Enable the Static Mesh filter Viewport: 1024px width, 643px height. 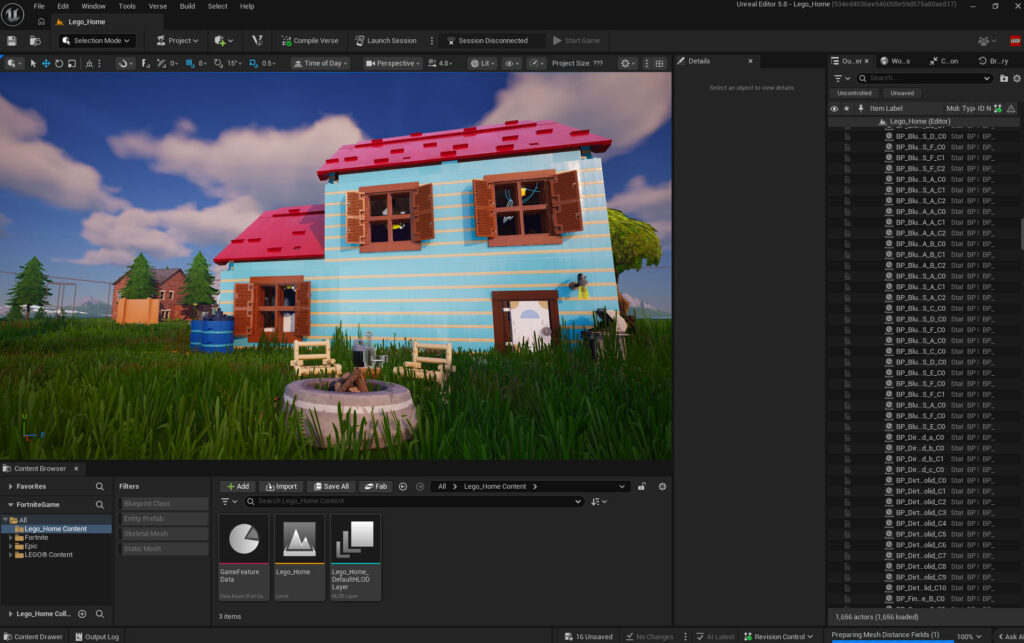coord(163,548)
